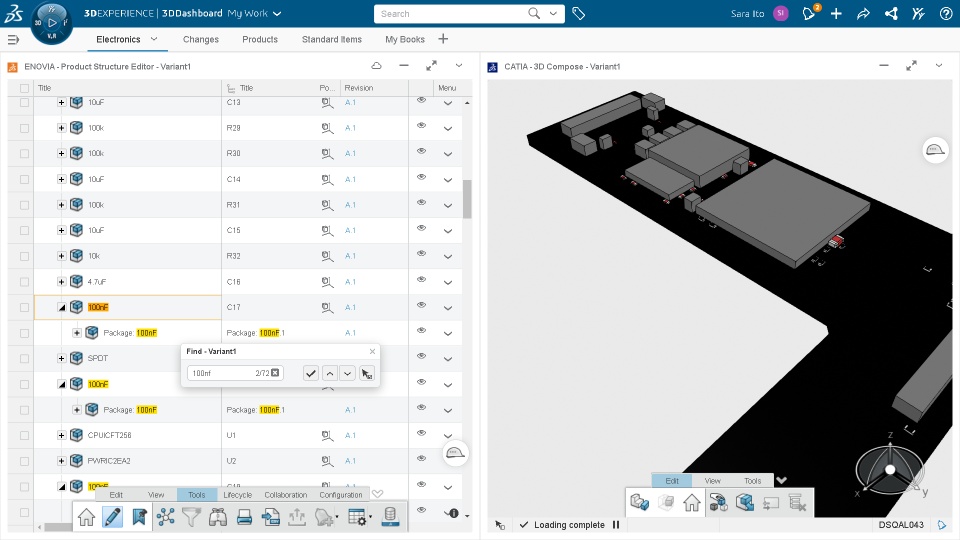Toggle visibility eye for C16 row
Image resolution: width=960 pixels, height=540 pixels.
pyautogui.click(x=421, y=279)
